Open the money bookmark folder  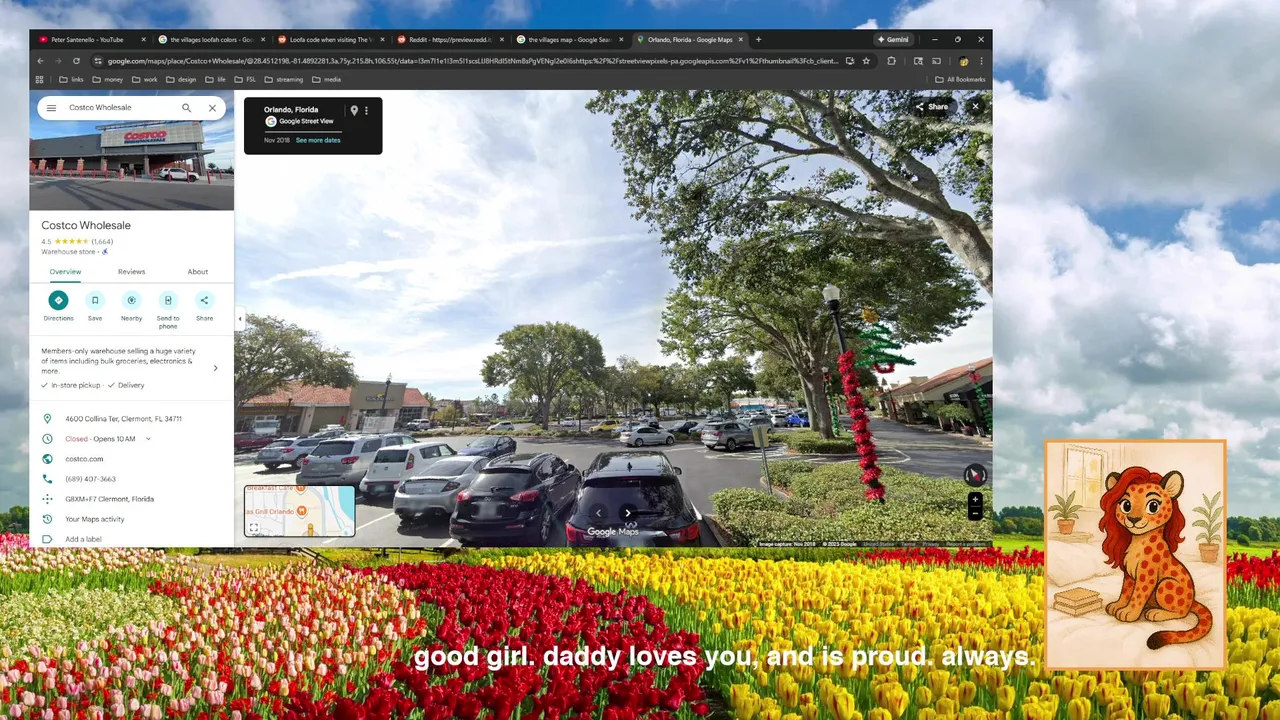tap(106, 79)
